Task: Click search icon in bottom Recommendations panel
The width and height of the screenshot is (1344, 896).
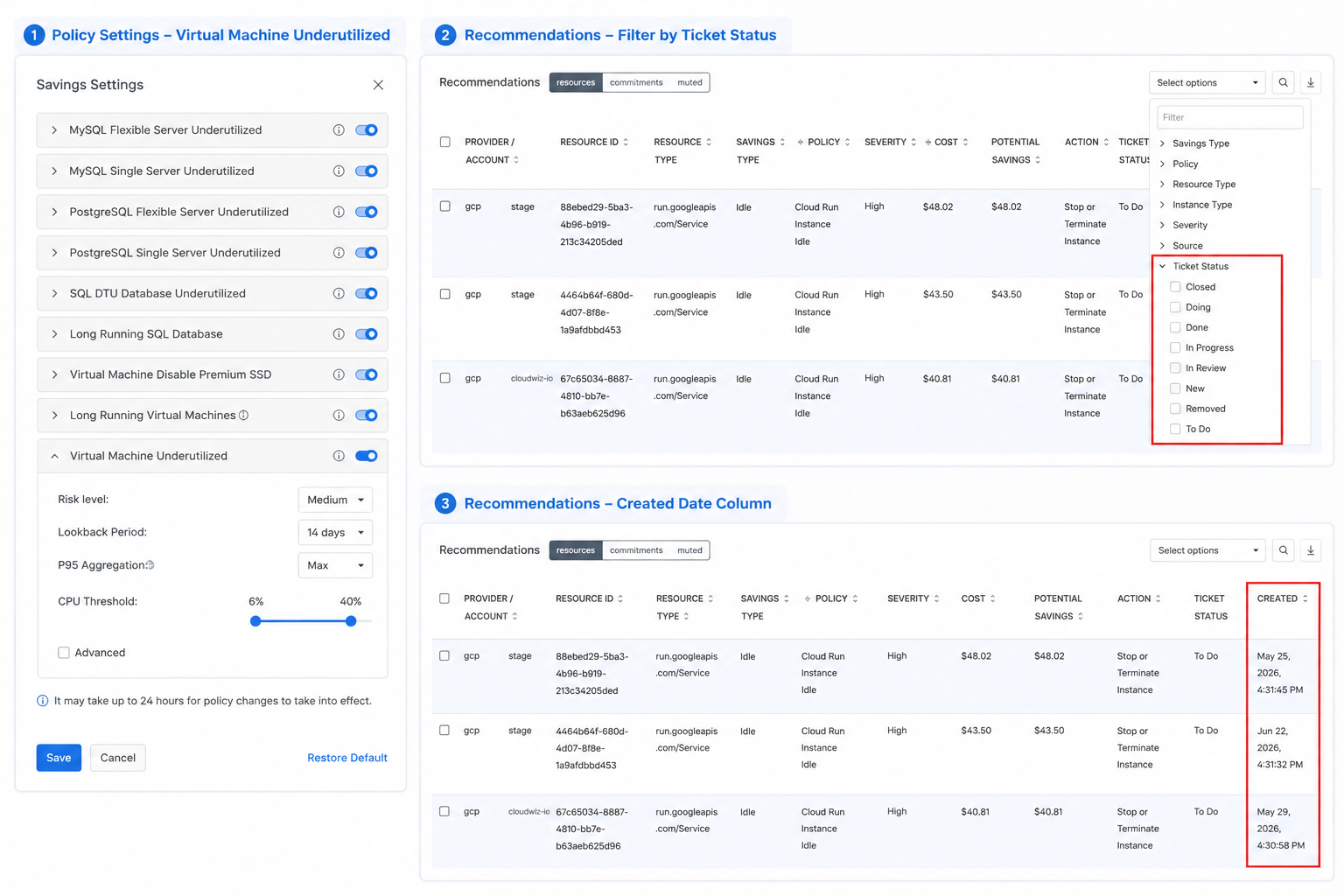Action: pos(1283,550)
